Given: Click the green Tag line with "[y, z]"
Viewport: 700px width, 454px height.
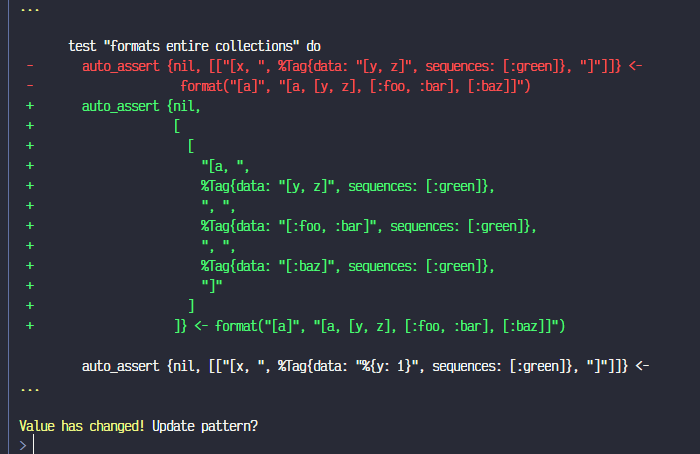Looking at the screenshot, I should (x=348, y=186).
